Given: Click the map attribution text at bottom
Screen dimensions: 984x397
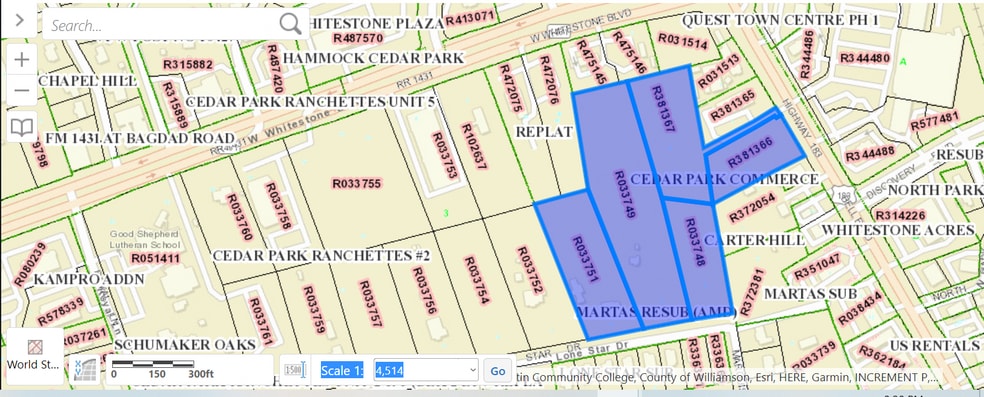Looking at the screenshot, I should (728, 378).
